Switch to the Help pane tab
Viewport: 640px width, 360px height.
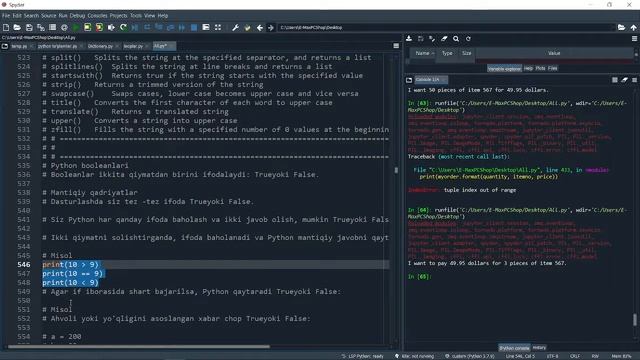[x=528, y=68]
